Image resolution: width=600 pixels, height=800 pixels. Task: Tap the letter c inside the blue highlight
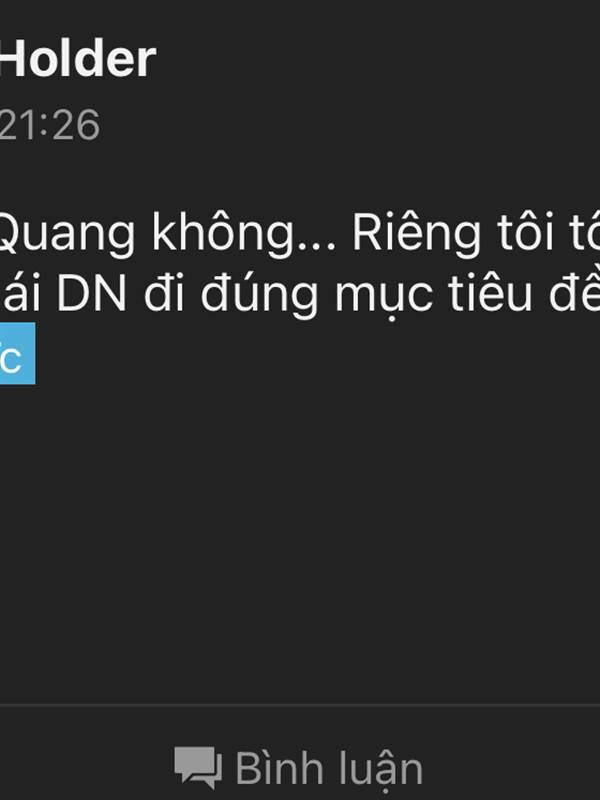pos(11,358)
